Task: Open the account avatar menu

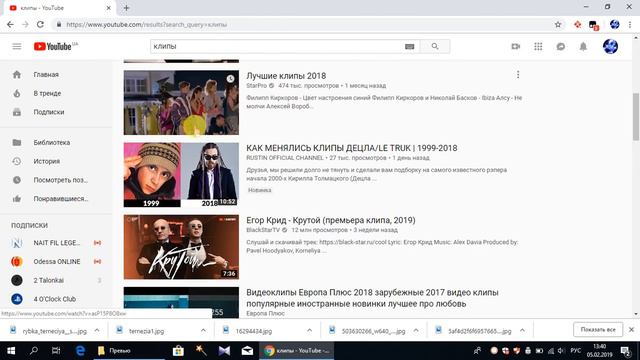Action: click(x=610, y=46)
